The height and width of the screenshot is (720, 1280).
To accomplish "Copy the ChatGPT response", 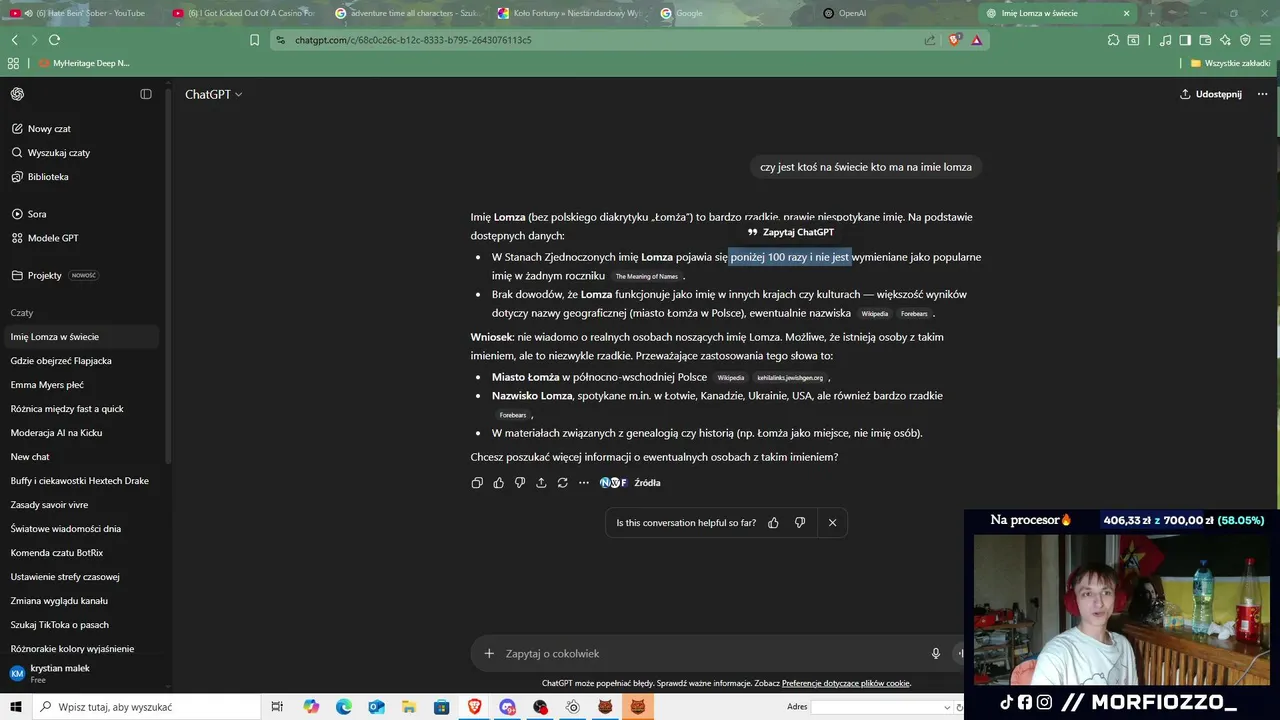I will [x=477, y=483].
